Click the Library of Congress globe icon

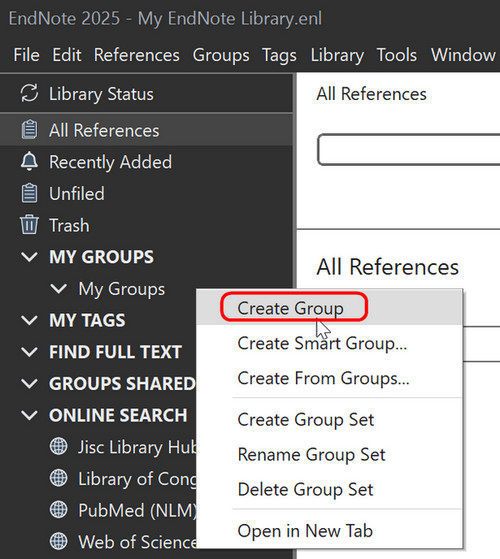[x=58, y=478]
